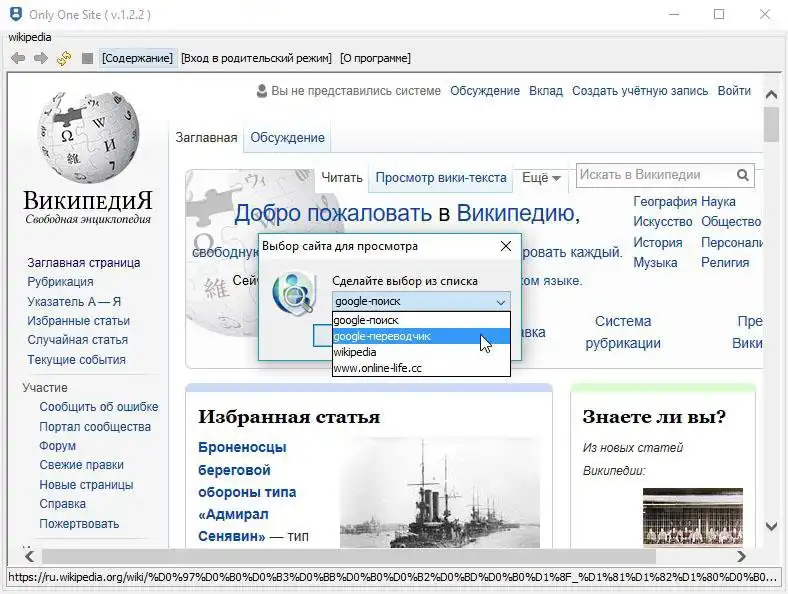Click the Войти link

pos(734,91)
